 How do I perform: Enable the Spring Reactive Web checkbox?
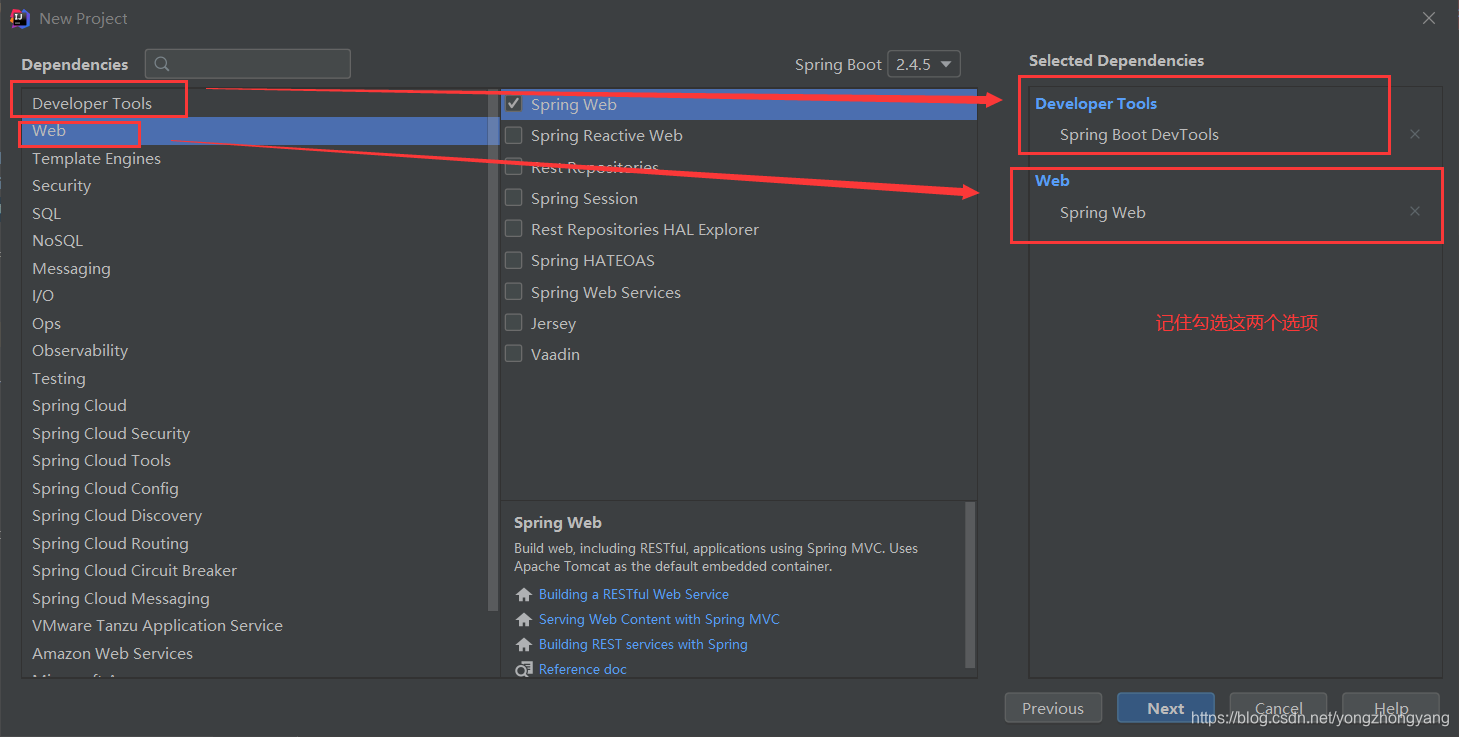tap(514, 134)
